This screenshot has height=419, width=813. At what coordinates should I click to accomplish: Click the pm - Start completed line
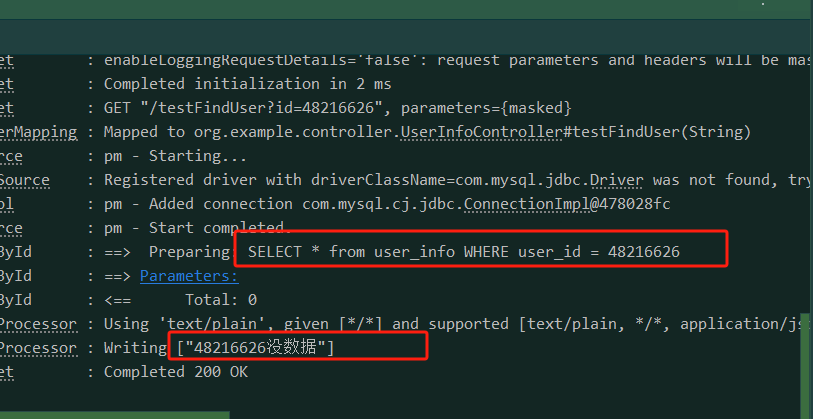click(194, 228)
